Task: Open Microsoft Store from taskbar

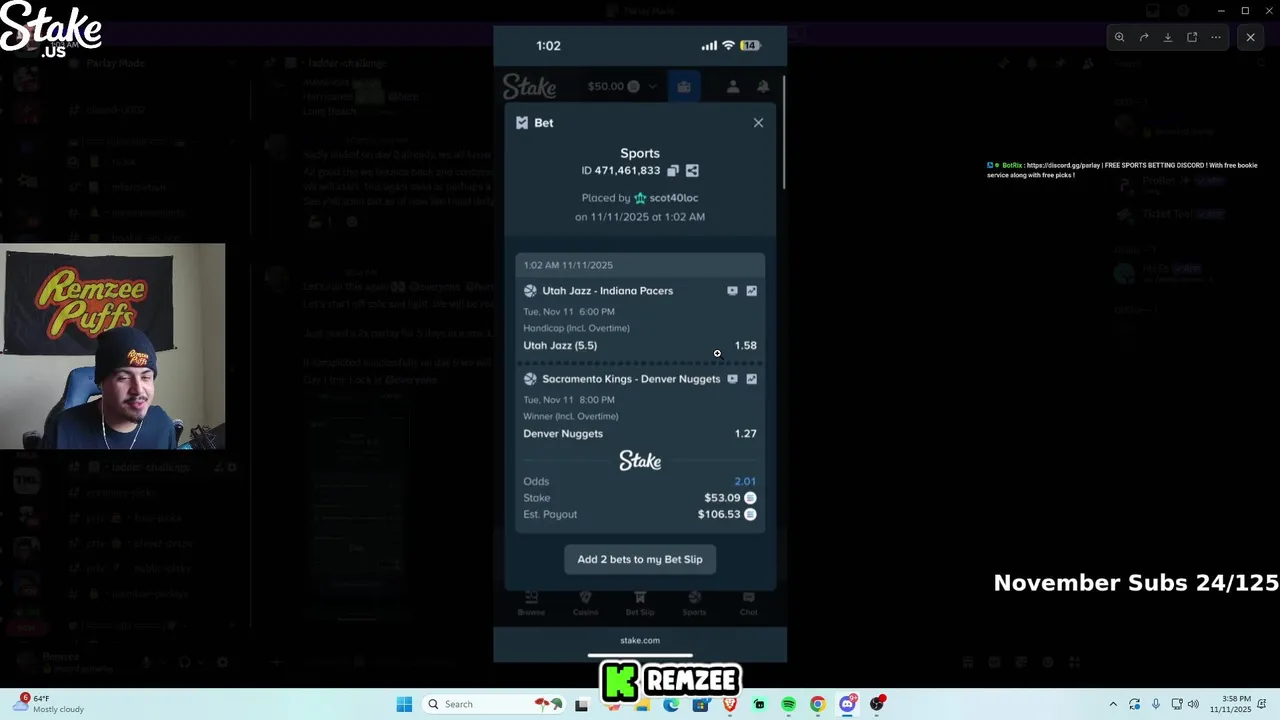Action: (x=700, y=704)
